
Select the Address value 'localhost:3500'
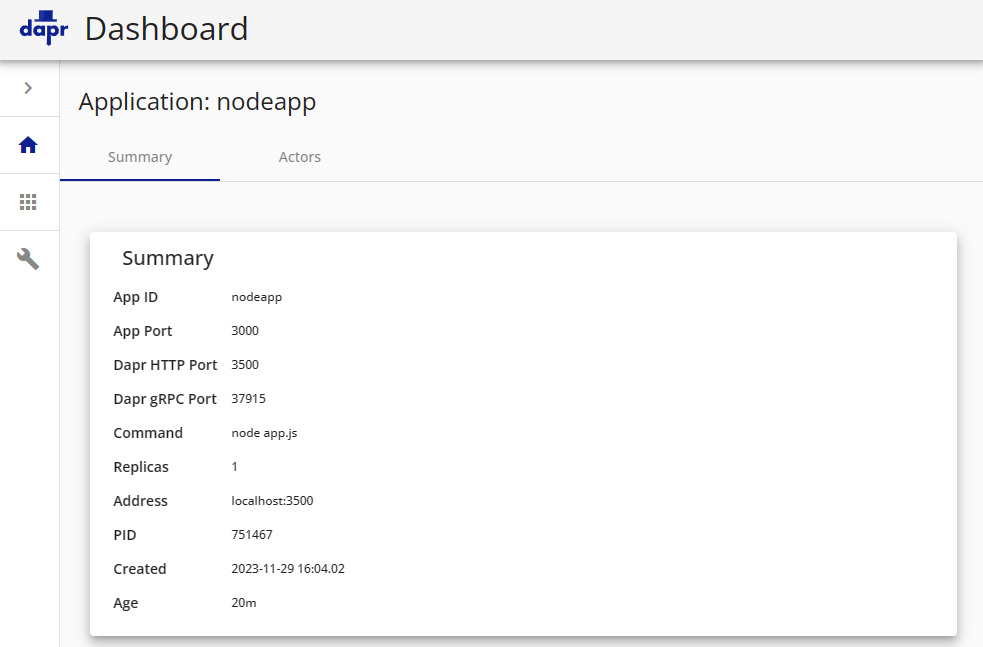[x=272, y=500]
